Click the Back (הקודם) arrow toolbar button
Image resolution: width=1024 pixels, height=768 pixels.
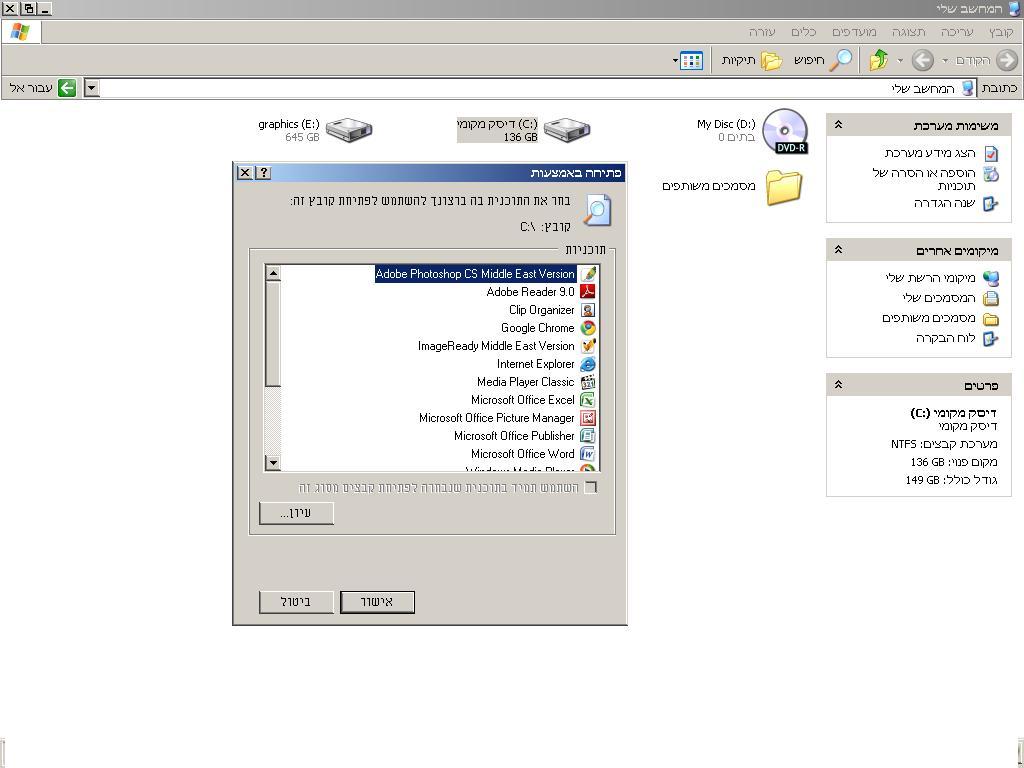tap(1007, 60)
